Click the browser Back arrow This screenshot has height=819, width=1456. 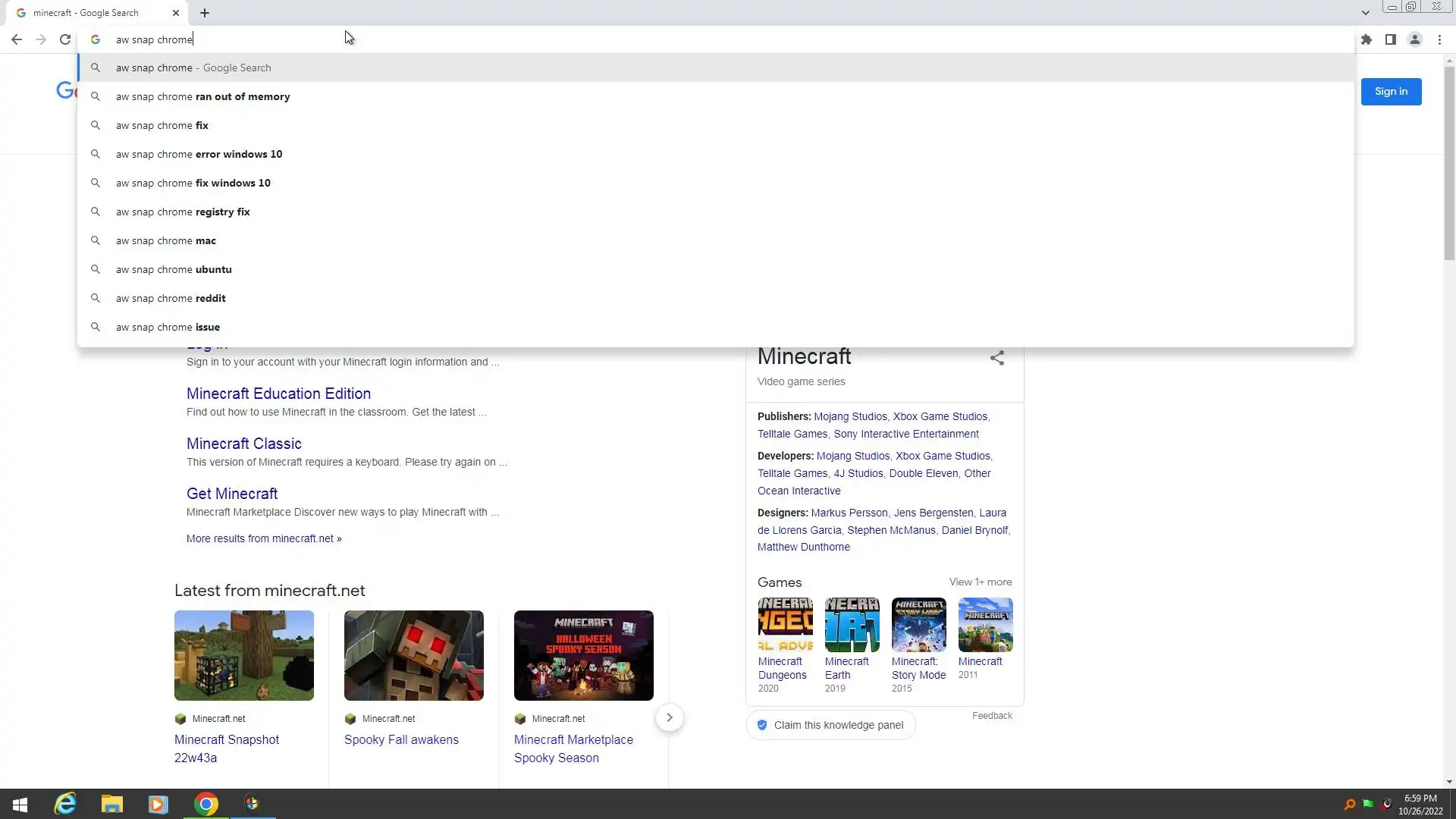17,39
